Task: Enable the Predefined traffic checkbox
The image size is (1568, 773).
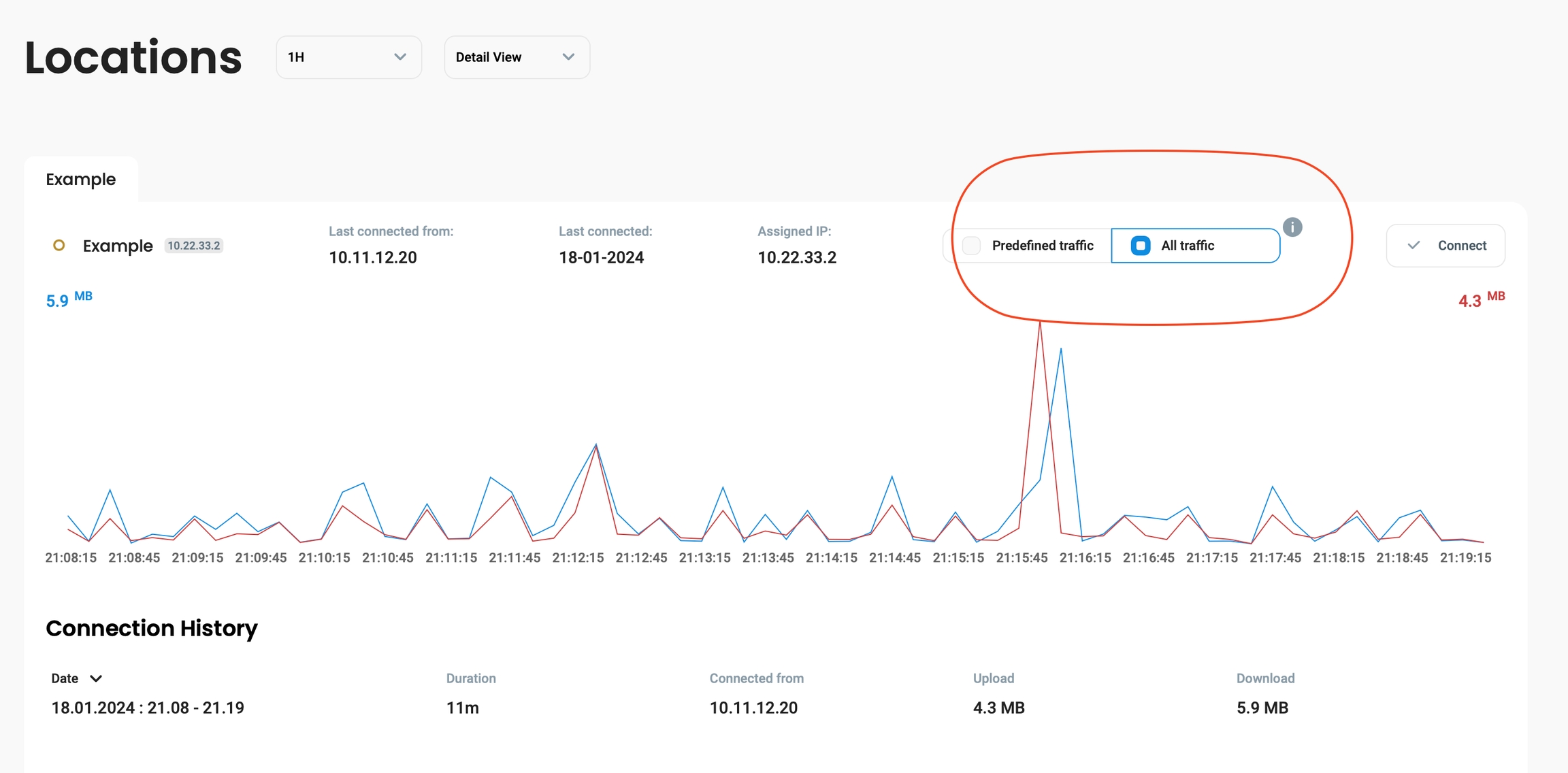Action: pyautogui.click(x=971, y=246)
